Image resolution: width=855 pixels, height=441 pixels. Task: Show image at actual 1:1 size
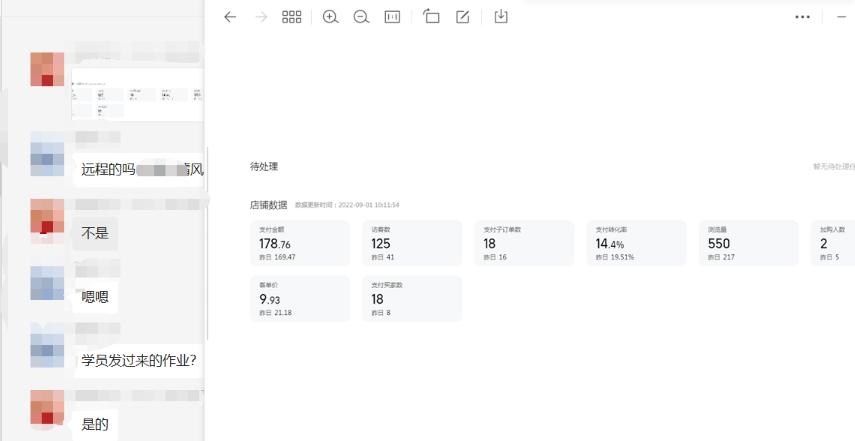(x=392, y=17)
